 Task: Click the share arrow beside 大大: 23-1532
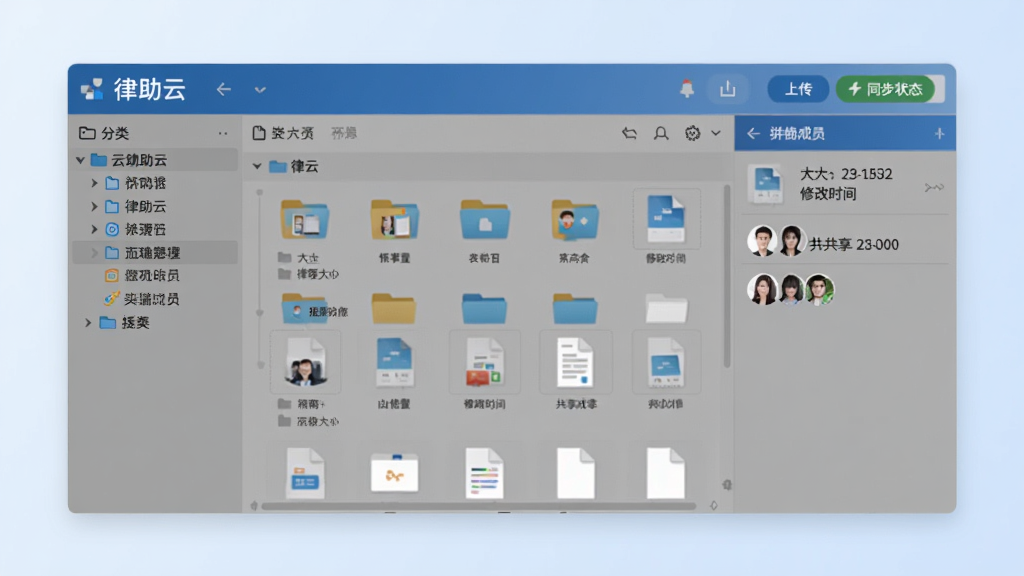[934, 187]
